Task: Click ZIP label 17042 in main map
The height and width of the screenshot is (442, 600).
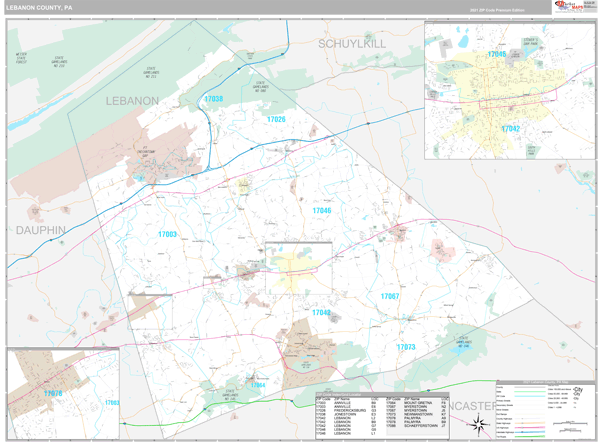Action: point(320,312)
